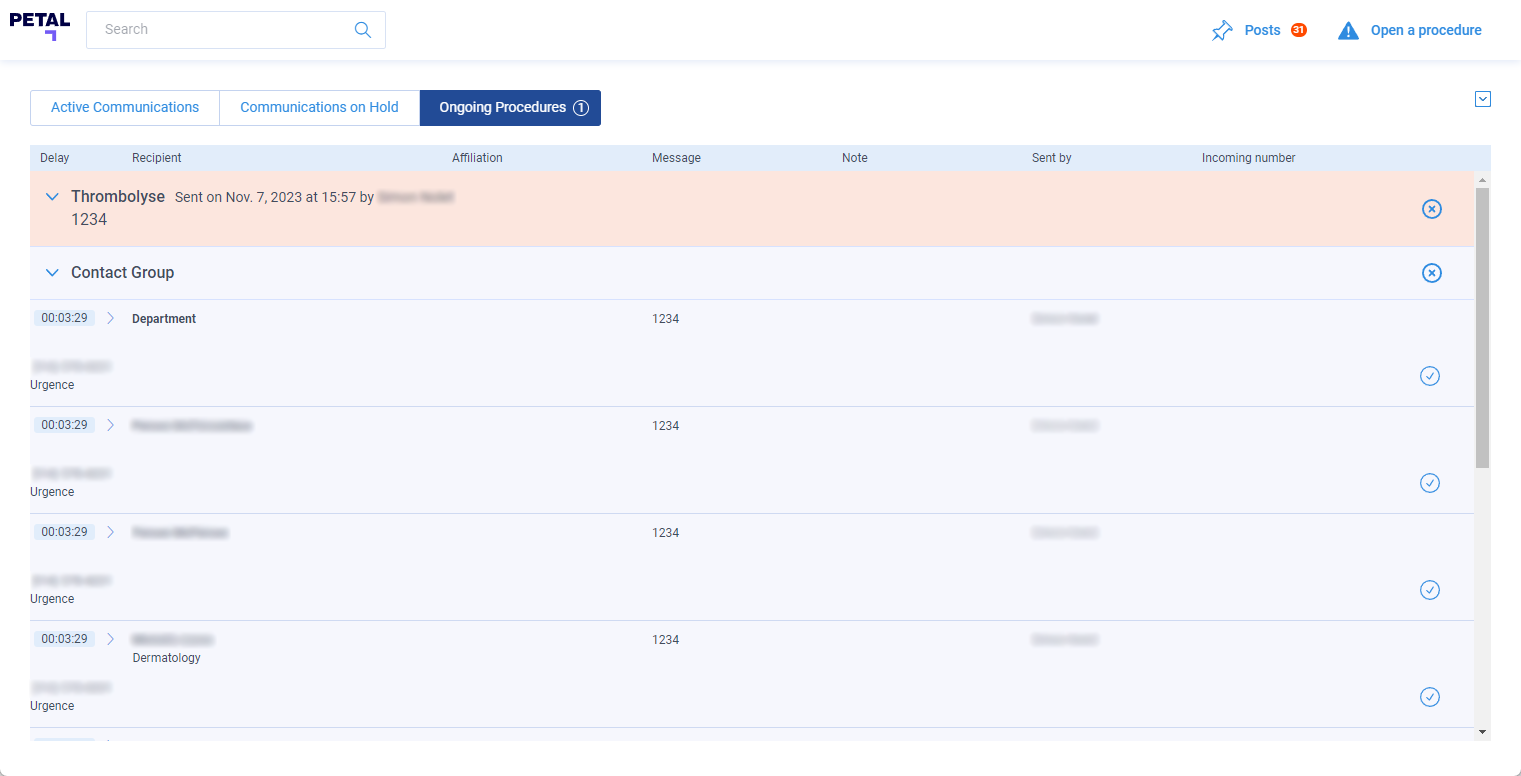Viewport: 1521px width, 776px height.
Task: Click the Incoming number column header
Action: (1249, 158)
